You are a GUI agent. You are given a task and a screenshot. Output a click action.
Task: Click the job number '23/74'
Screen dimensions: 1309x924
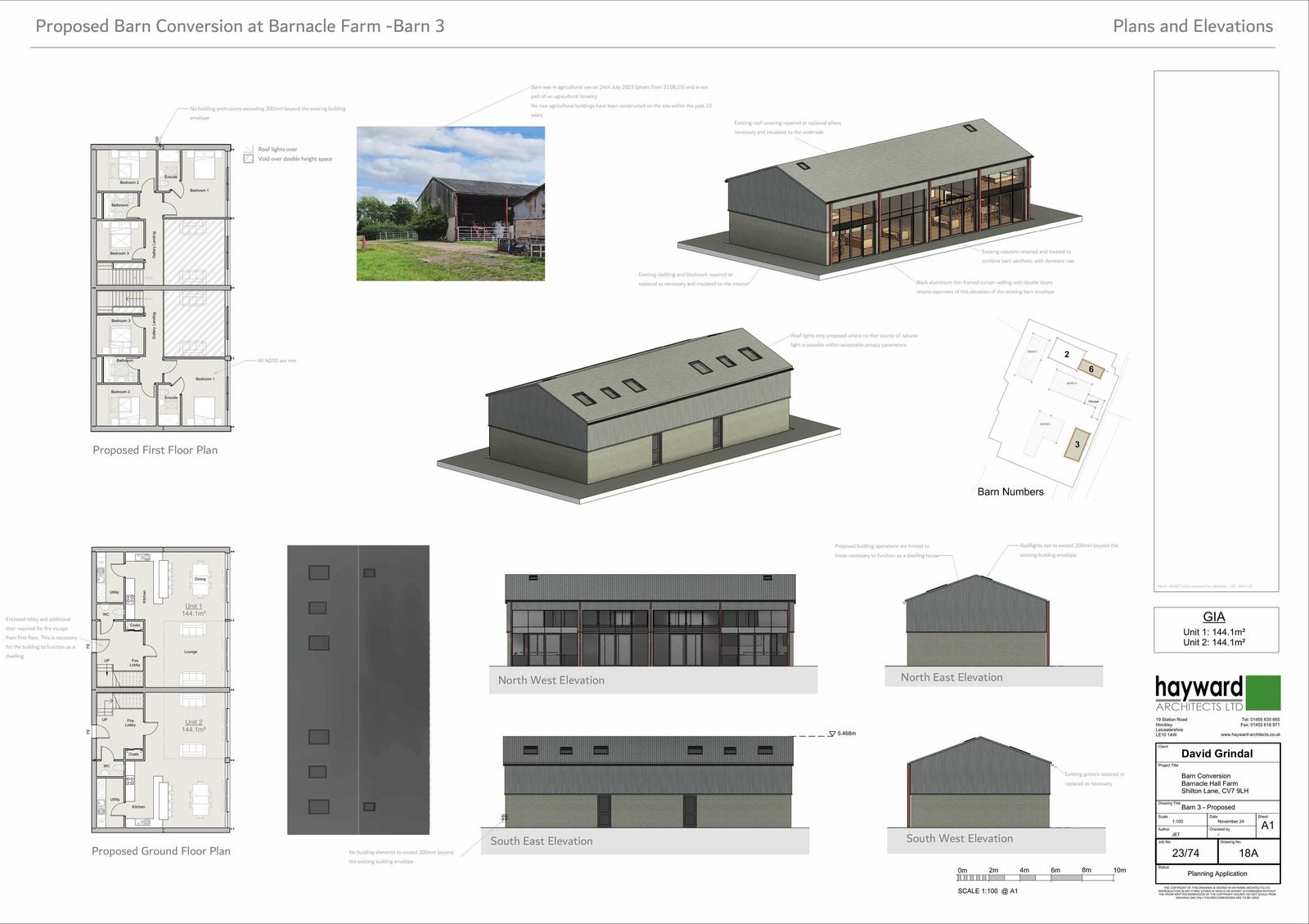coord(1185,853)
